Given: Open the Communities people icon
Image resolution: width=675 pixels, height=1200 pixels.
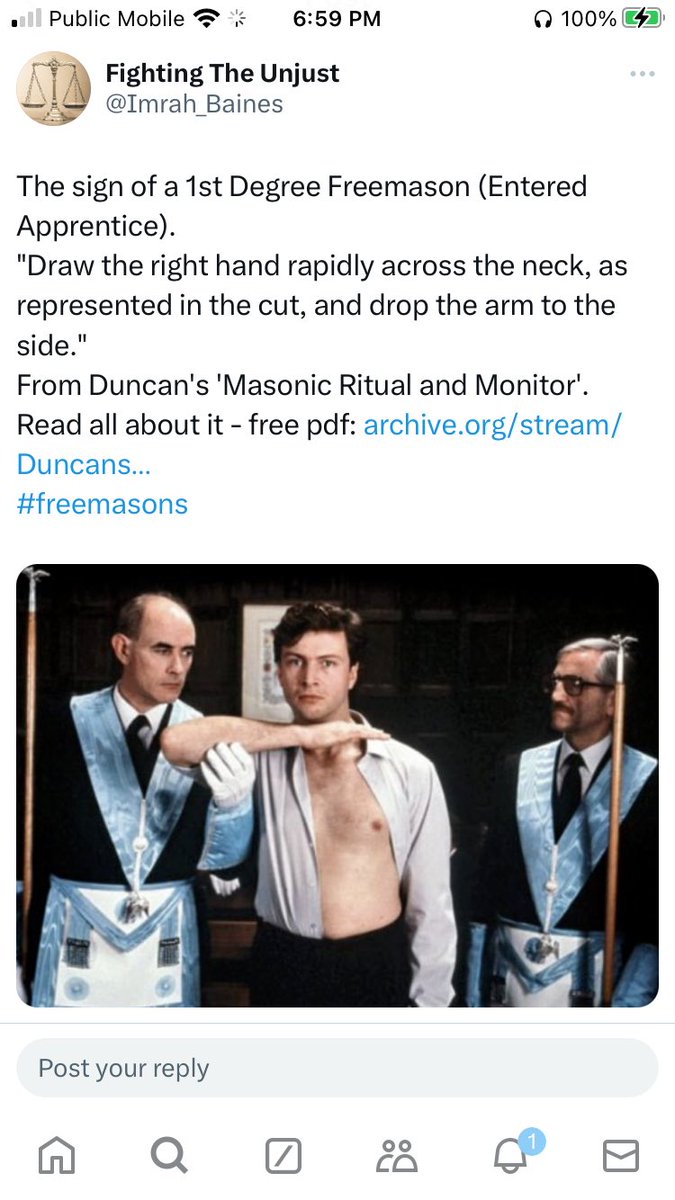Looking at the screenshot, I should pos(396,1156).
